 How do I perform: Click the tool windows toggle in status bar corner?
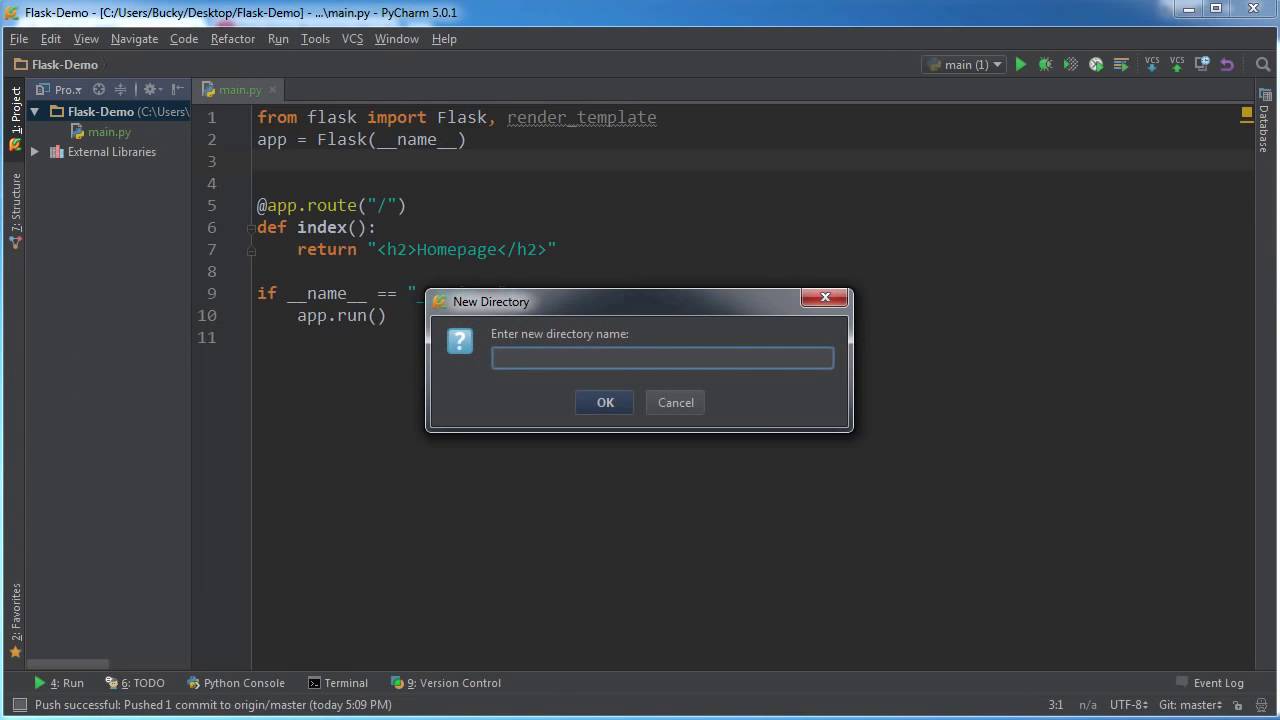click(19, 705)
